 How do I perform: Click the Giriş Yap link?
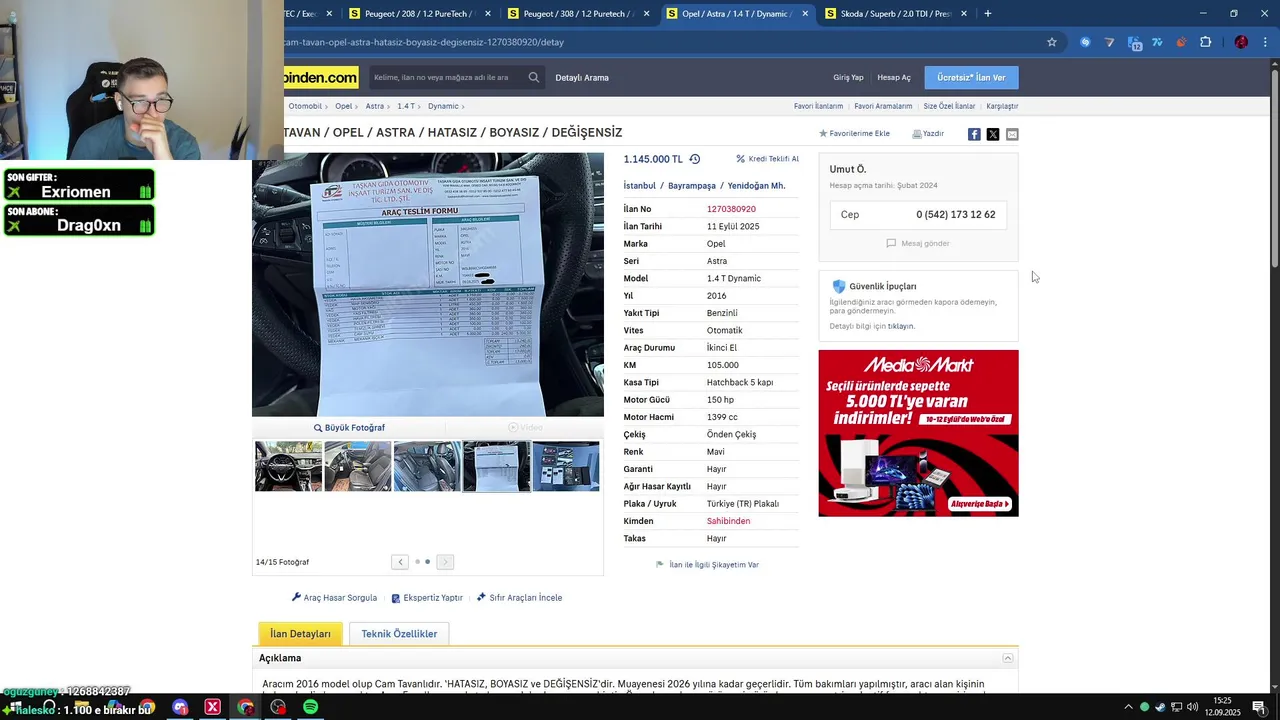click(848, 77)
